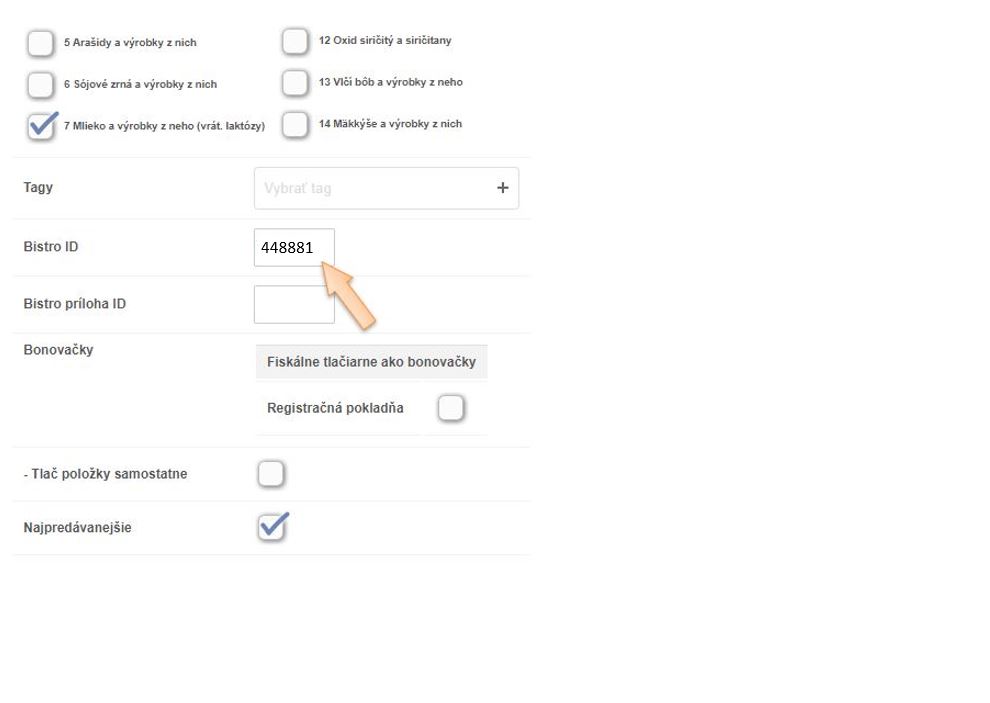Enable the Registračná pokladňa checkbox

(451, 408)
